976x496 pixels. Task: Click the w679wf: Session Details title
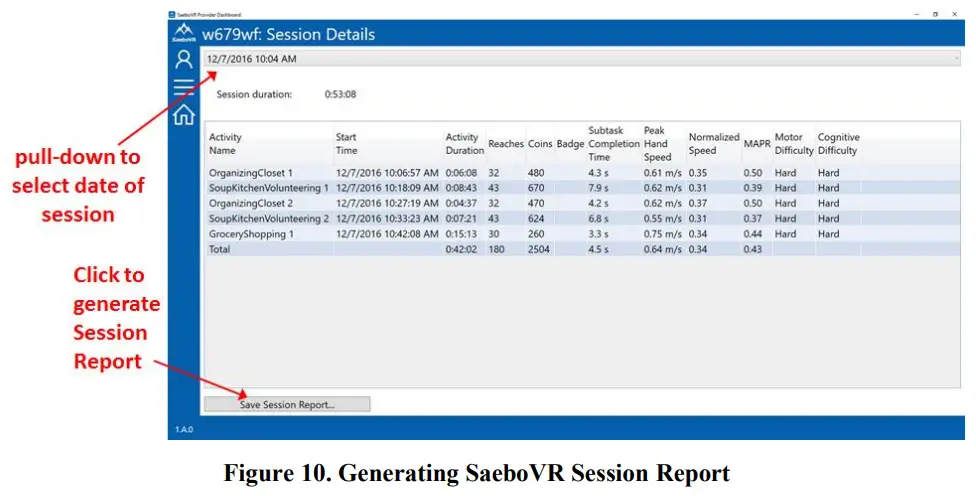pos(288,34)
